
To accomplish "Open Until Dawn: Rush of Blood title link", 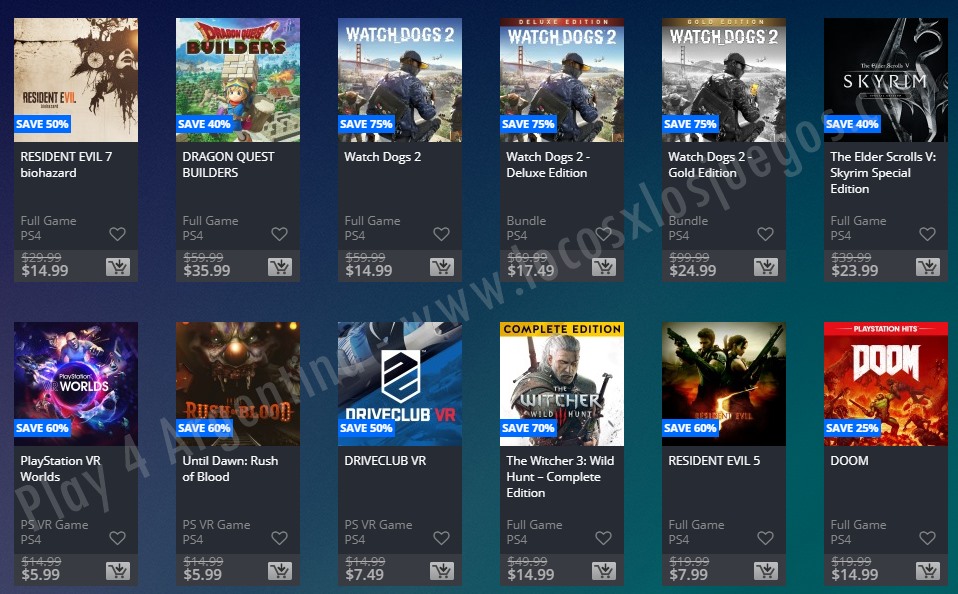I will click(x=230, y=469).
